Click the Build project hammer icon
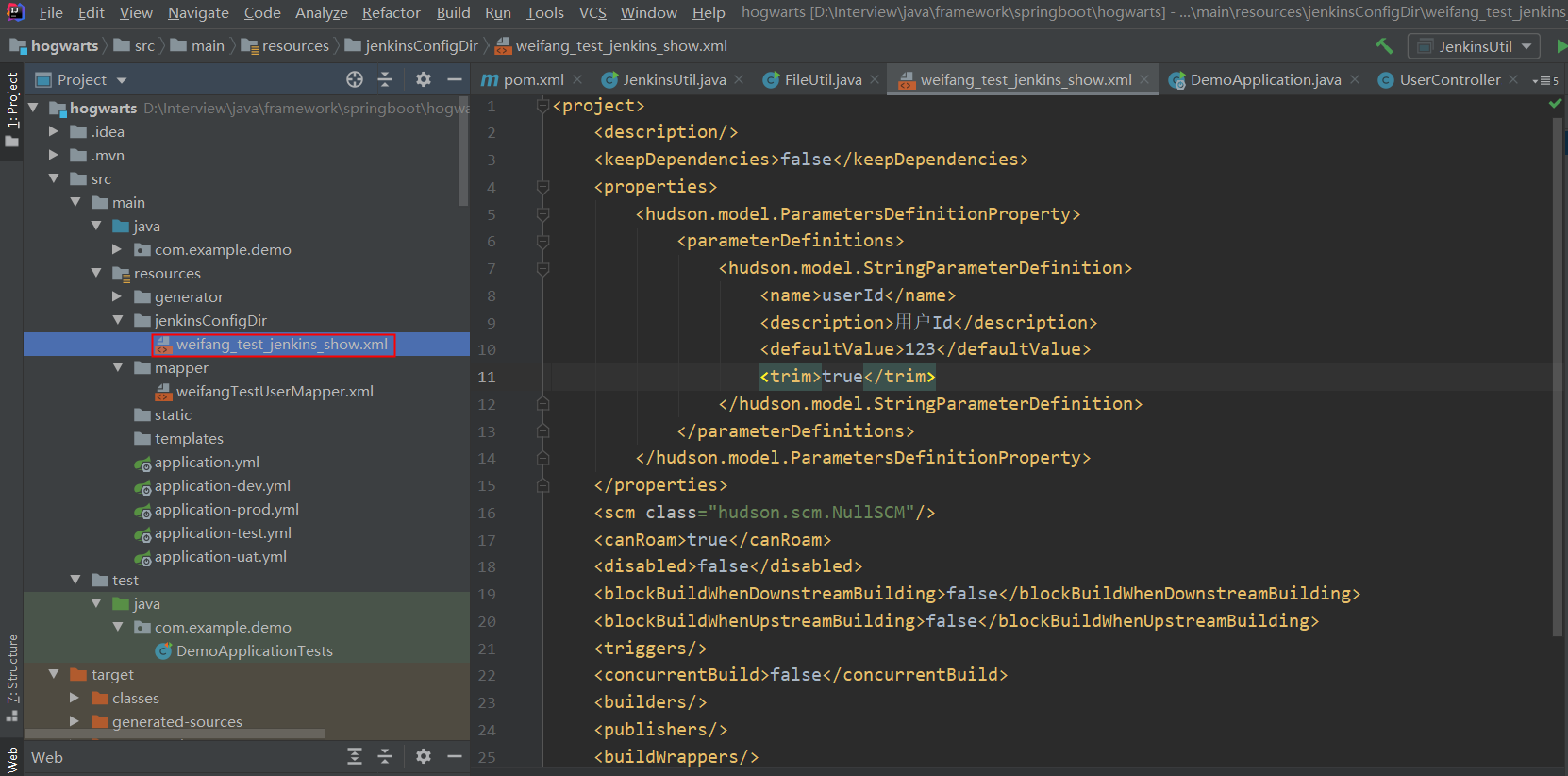1568x776 pixels. 1384,45
